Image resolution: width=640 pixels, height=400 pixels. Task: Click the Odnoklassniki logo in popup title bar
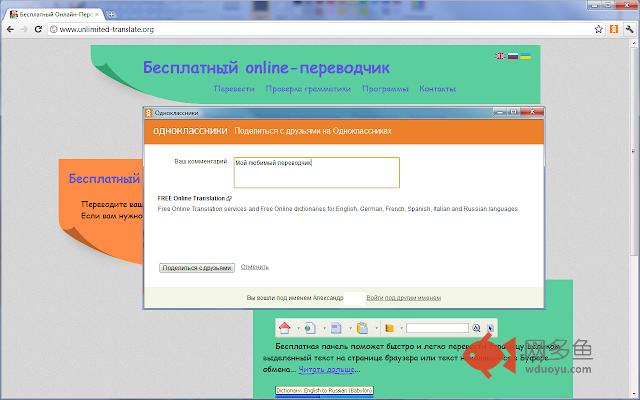pos(149,113)
